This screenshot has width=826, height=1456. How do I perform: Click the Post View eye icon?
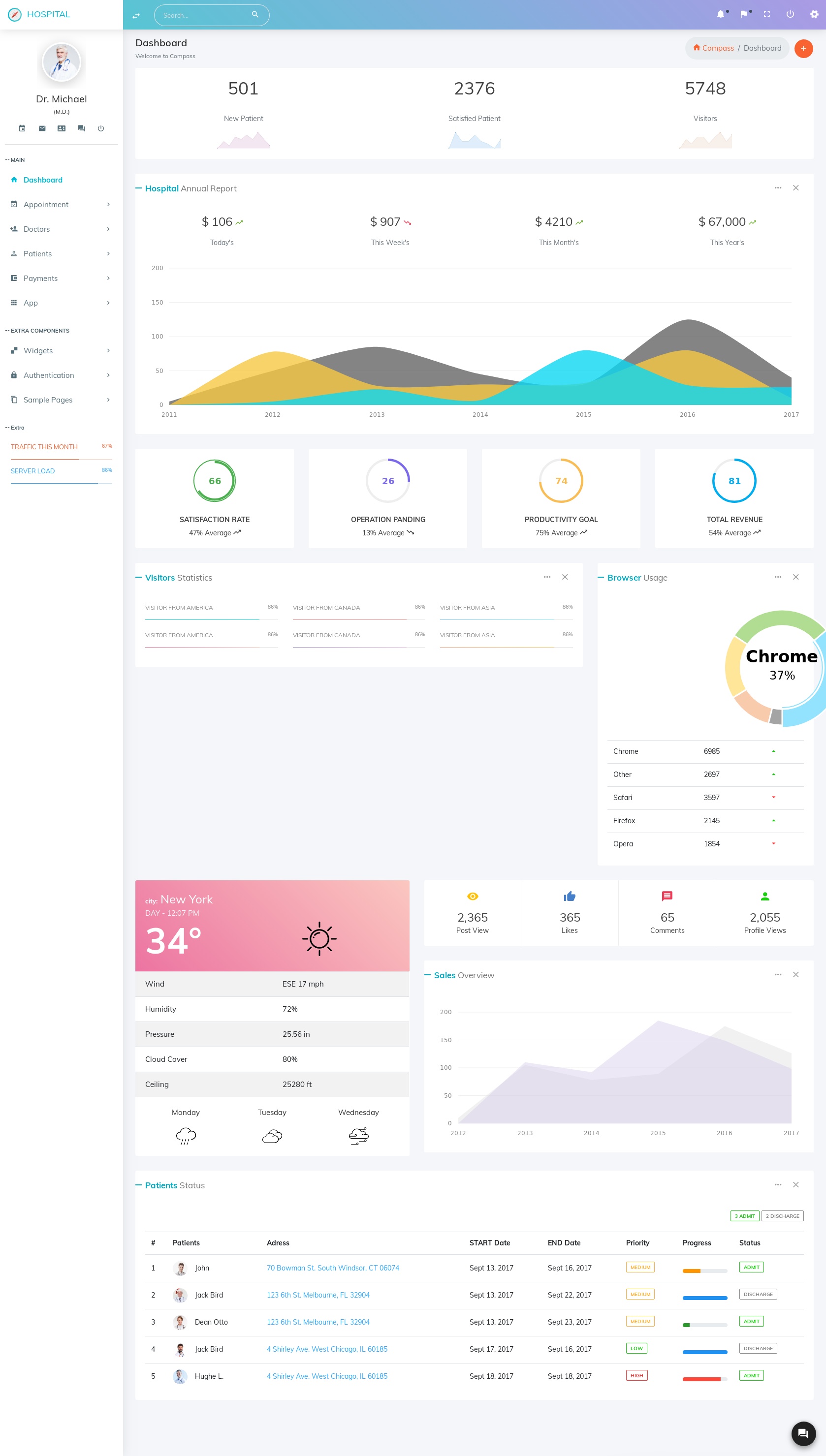(473, 896)
